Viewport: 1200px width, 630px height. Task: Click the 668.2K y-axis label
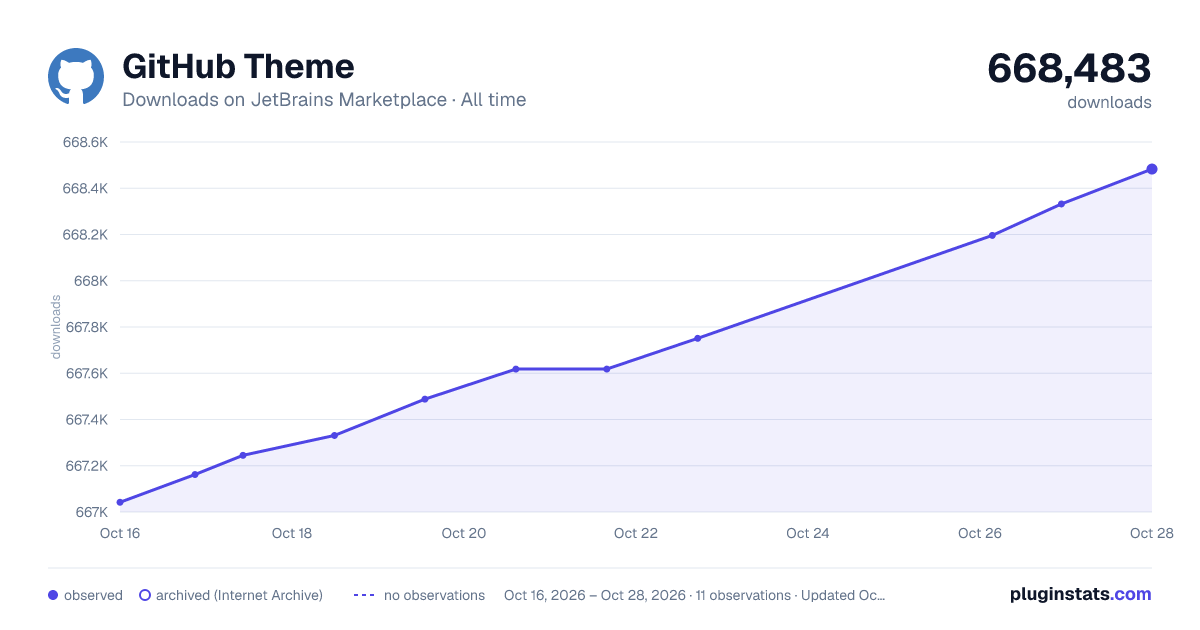pos(85,235)
